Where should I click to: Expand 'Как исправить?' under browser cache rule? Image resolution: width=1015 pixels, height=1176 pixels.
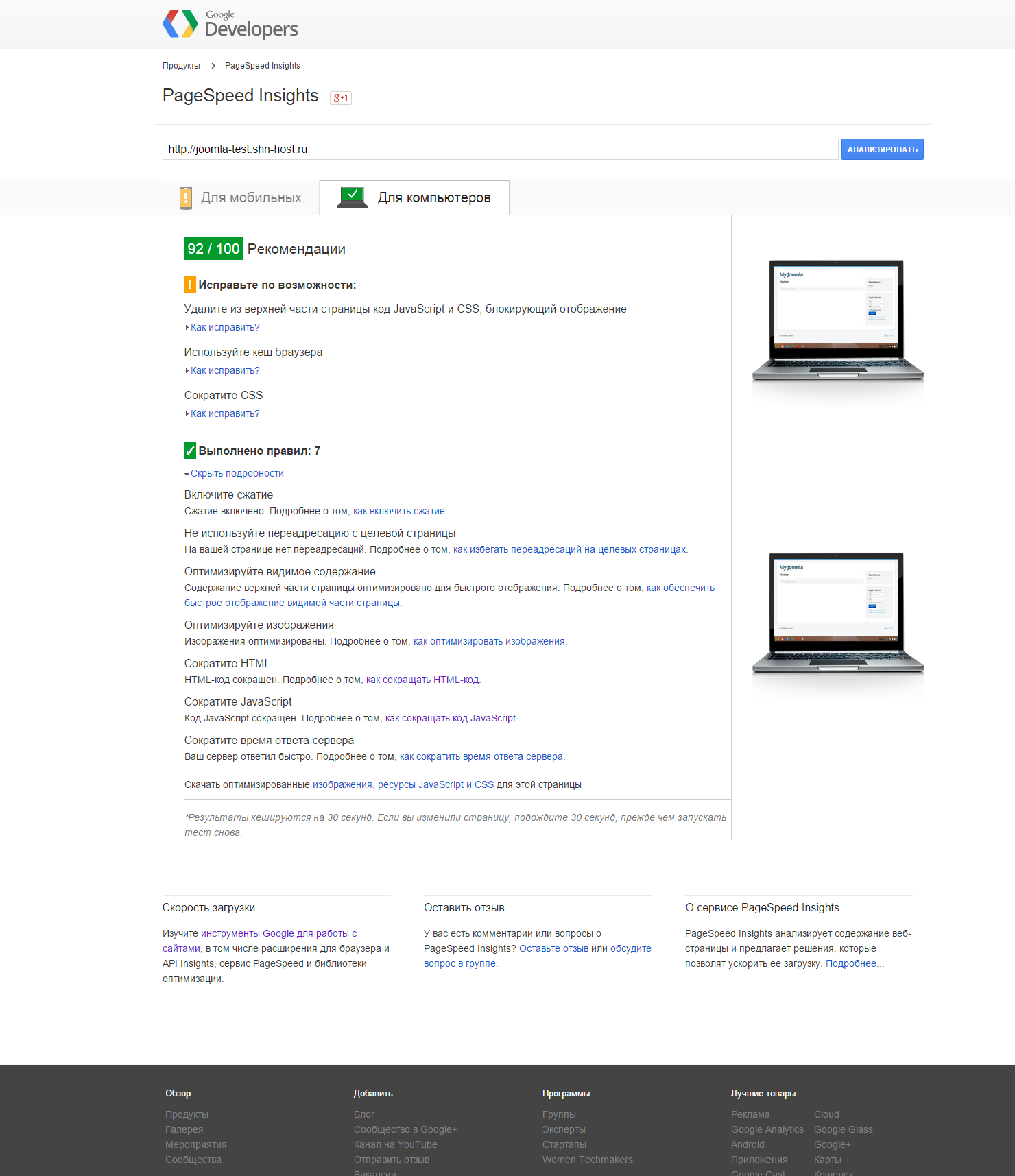click(225, 370)
